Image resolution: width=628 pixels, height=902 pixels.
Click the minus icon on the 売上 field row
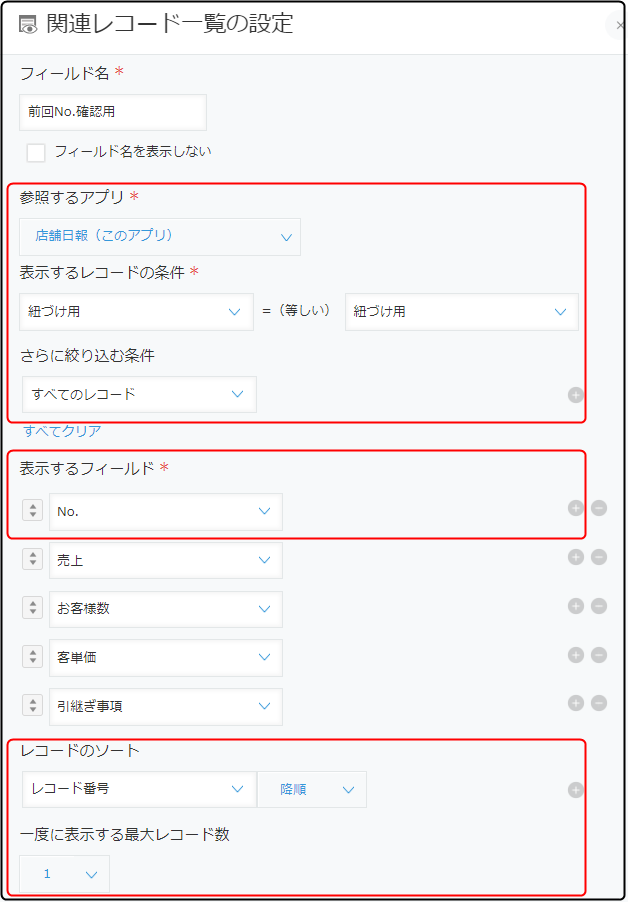[599, 557]
